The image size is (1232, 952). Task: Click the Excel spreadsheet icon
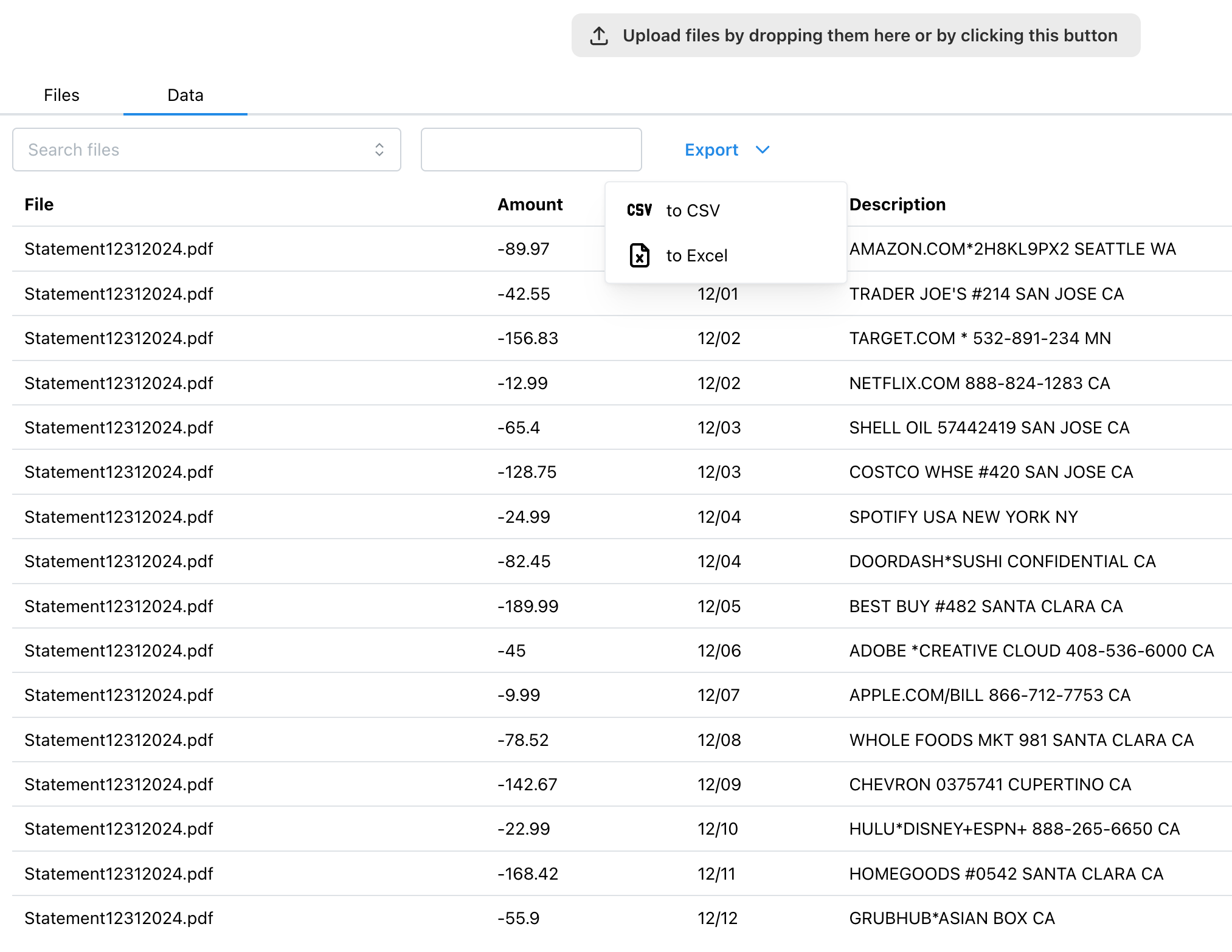point(639,255)
